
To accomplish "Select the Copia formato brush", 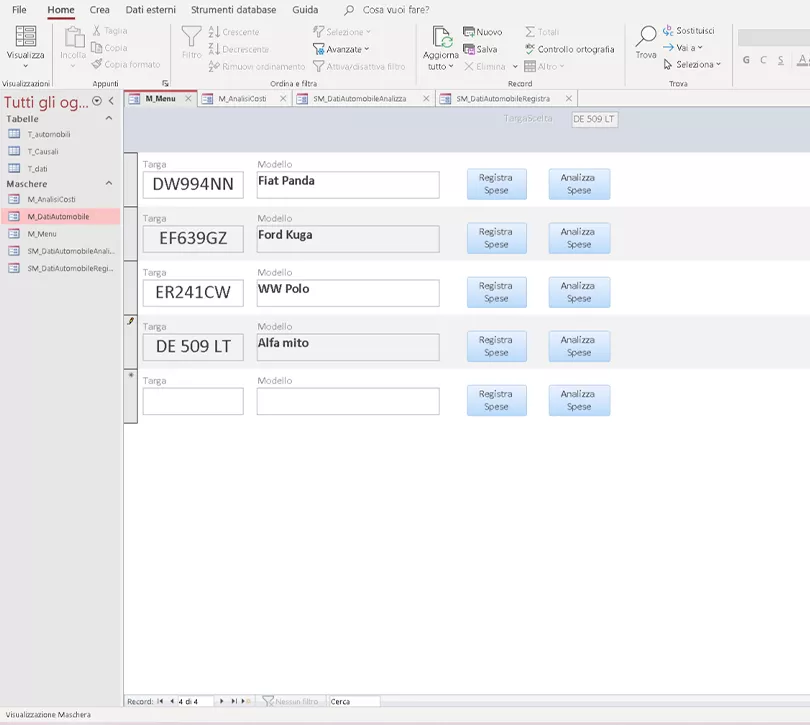I will (97, 64).
